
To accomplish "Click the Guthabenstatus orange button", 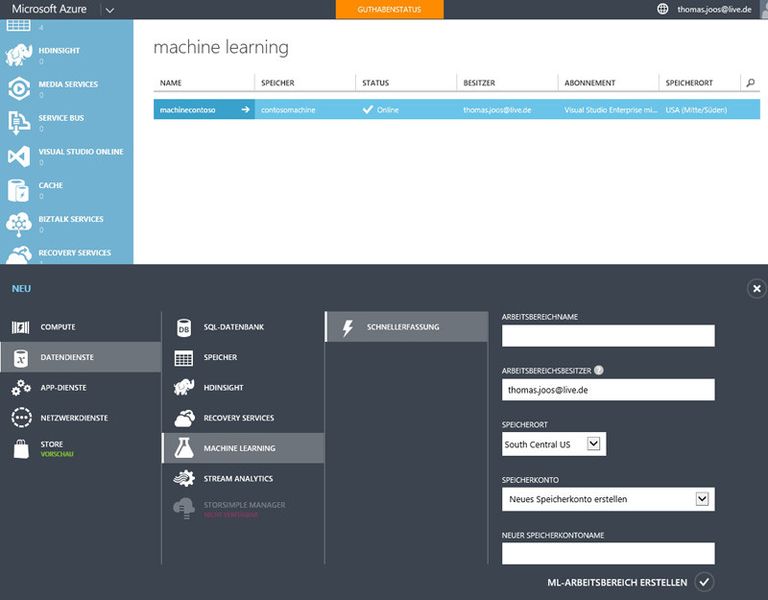I will pos(389,9).
